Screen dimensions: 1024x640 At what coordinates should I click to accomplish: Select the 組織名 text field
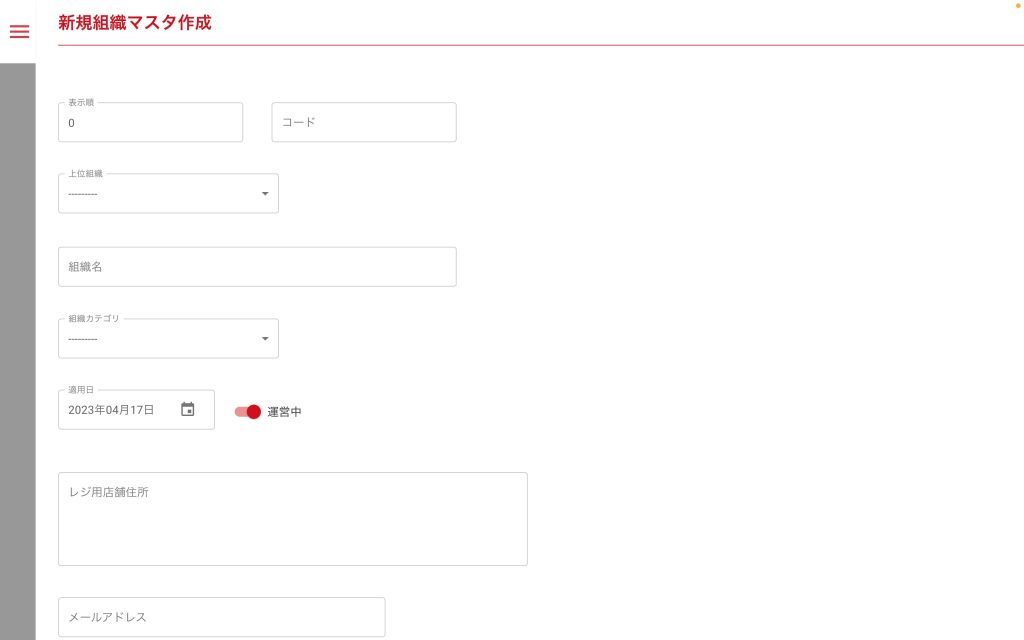[257, 267]
